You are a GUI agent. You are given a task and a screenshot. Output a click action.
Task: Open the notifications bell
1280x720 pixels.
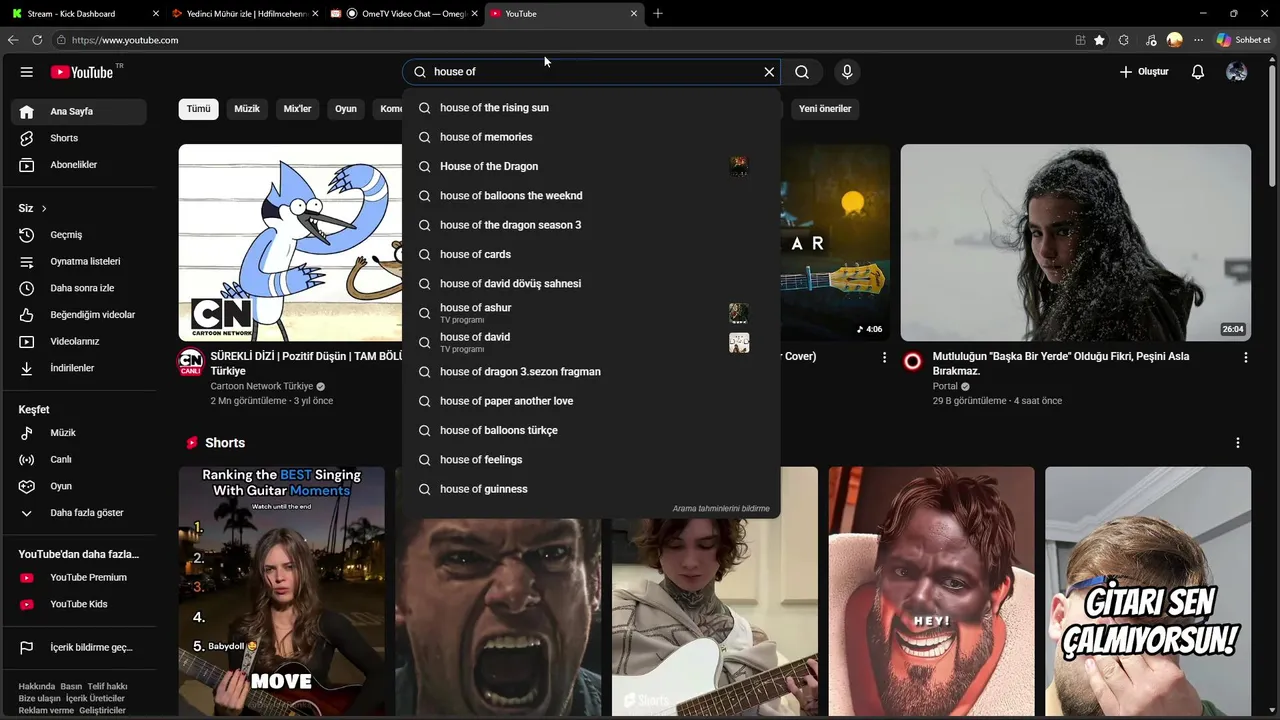1198,72
